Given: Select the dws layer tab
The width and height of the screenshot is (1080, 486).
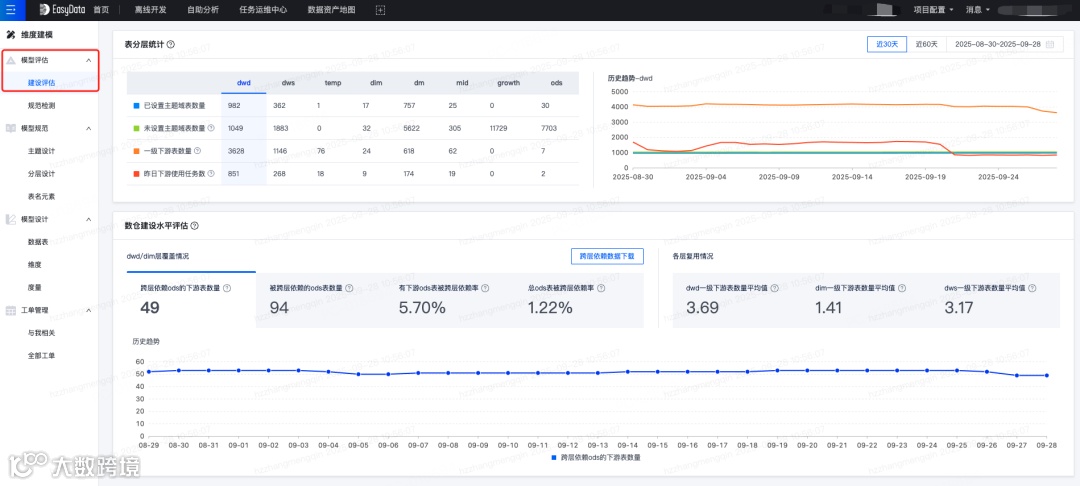Looking at the screenshot, I should 288,83.
